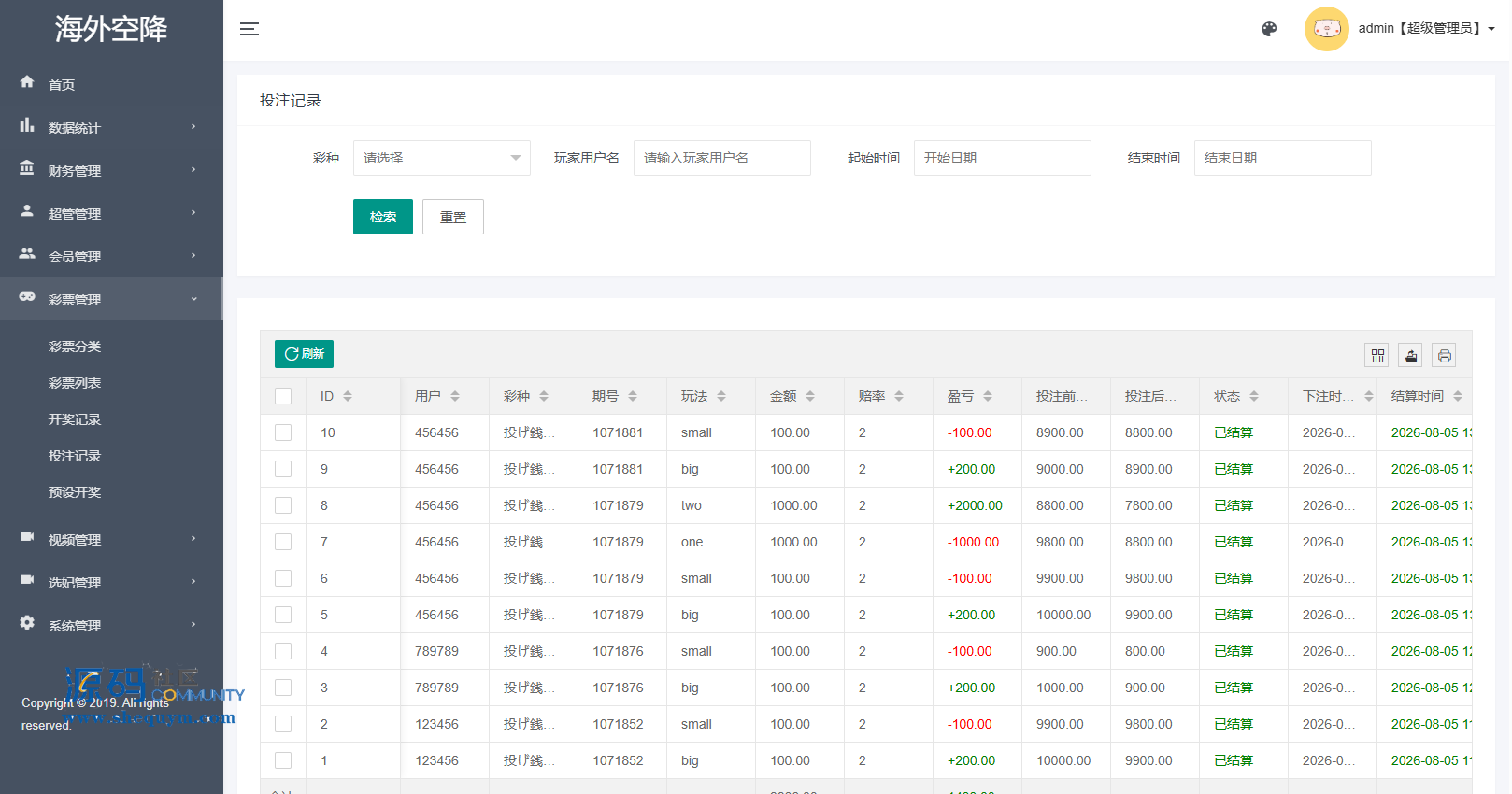Open the theme color palette icon
This screenshot has height=794, width=1512.
click(1269, 29)
